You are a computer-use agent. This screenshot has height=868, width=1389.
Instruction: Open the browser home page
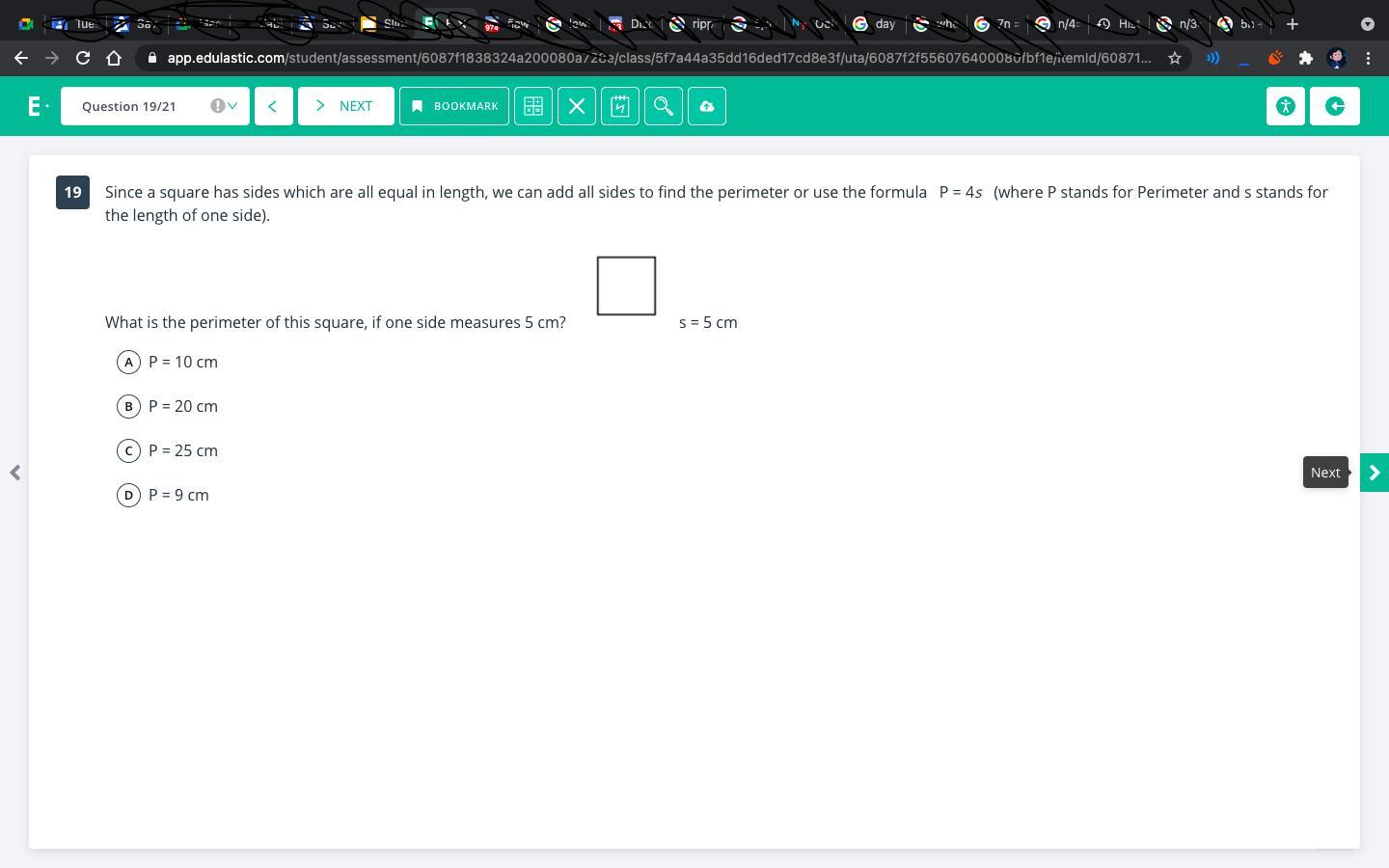[x=114, y=58]
